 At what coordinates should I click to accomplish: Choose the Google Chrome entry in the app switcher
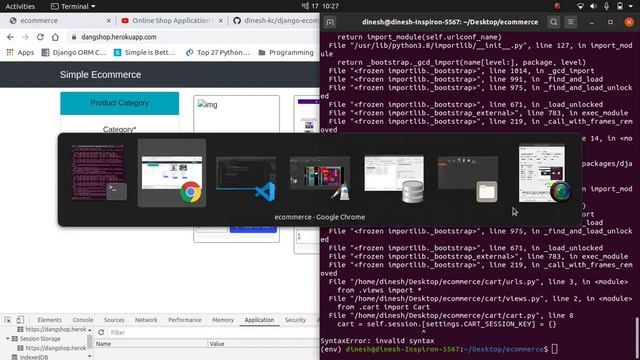click(x=172, y=173)
